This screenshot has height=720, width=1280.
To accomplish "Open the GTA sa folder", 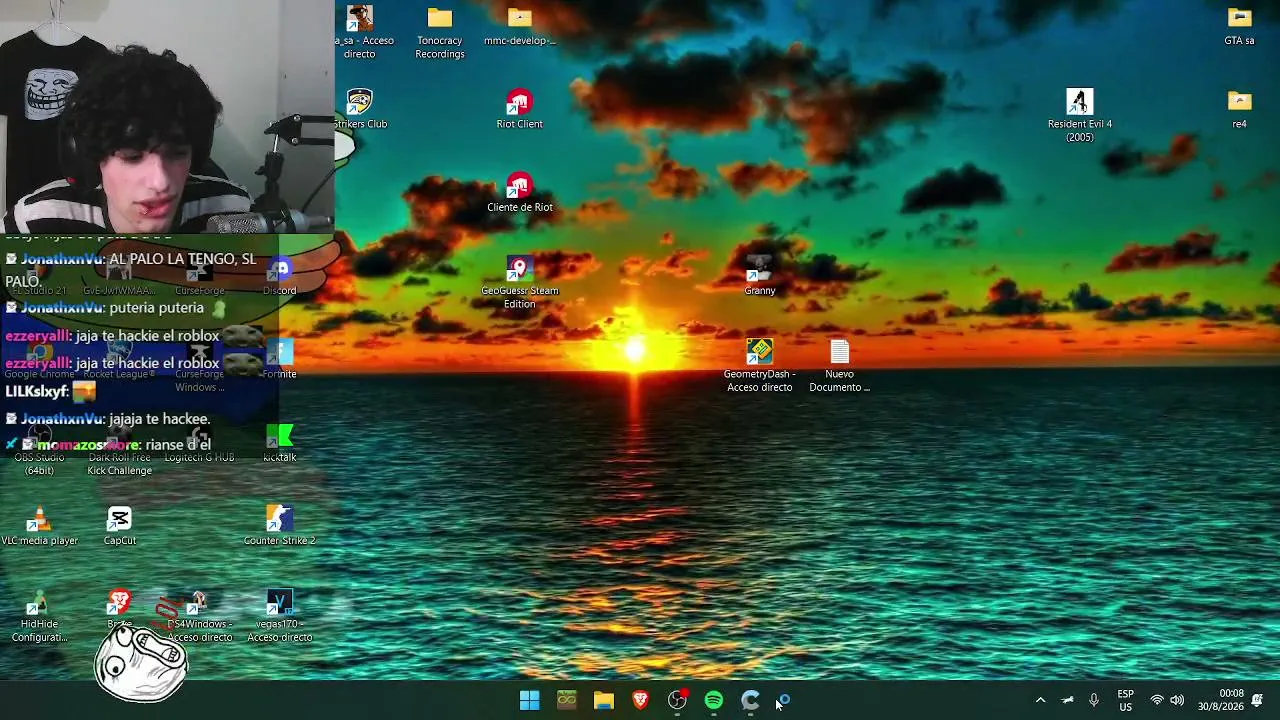I will 1239,27.
